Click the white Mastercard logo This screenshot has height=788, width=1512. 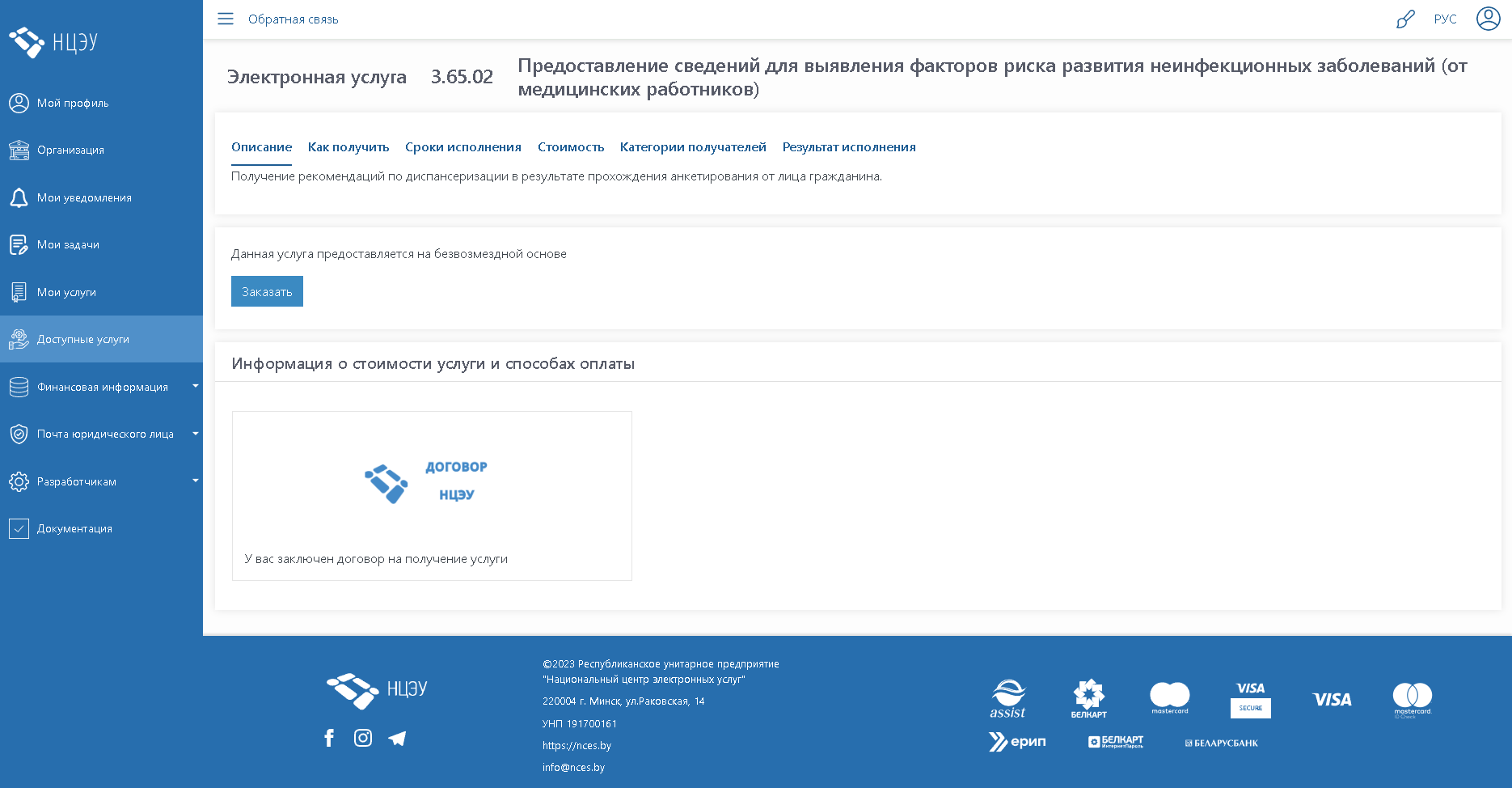(1170, 698)
